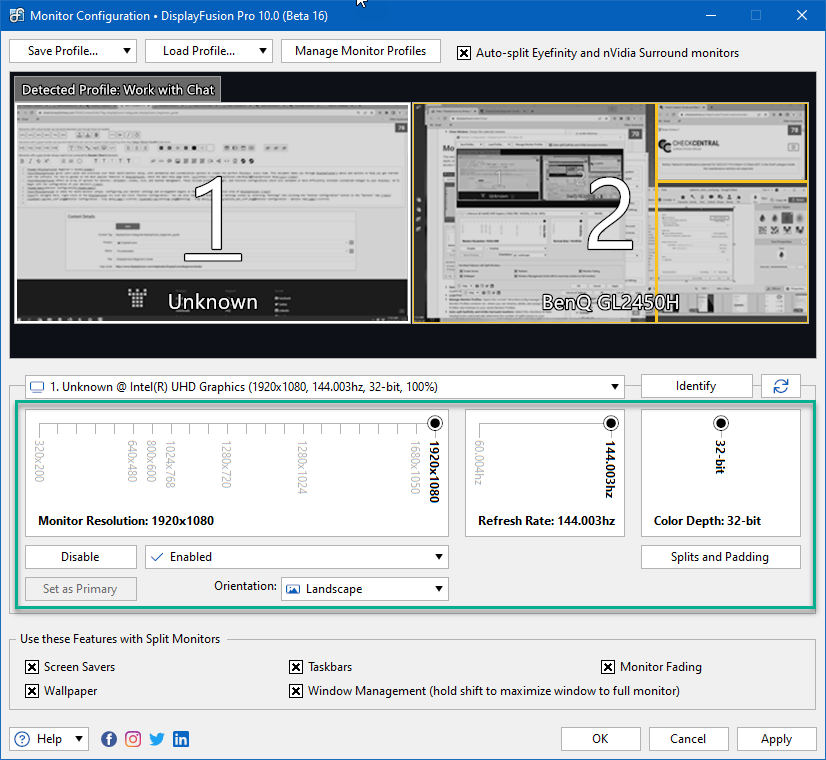Click the DisplayFusion title bar app icon
The image size is (826, 760).
click(16, 15)
